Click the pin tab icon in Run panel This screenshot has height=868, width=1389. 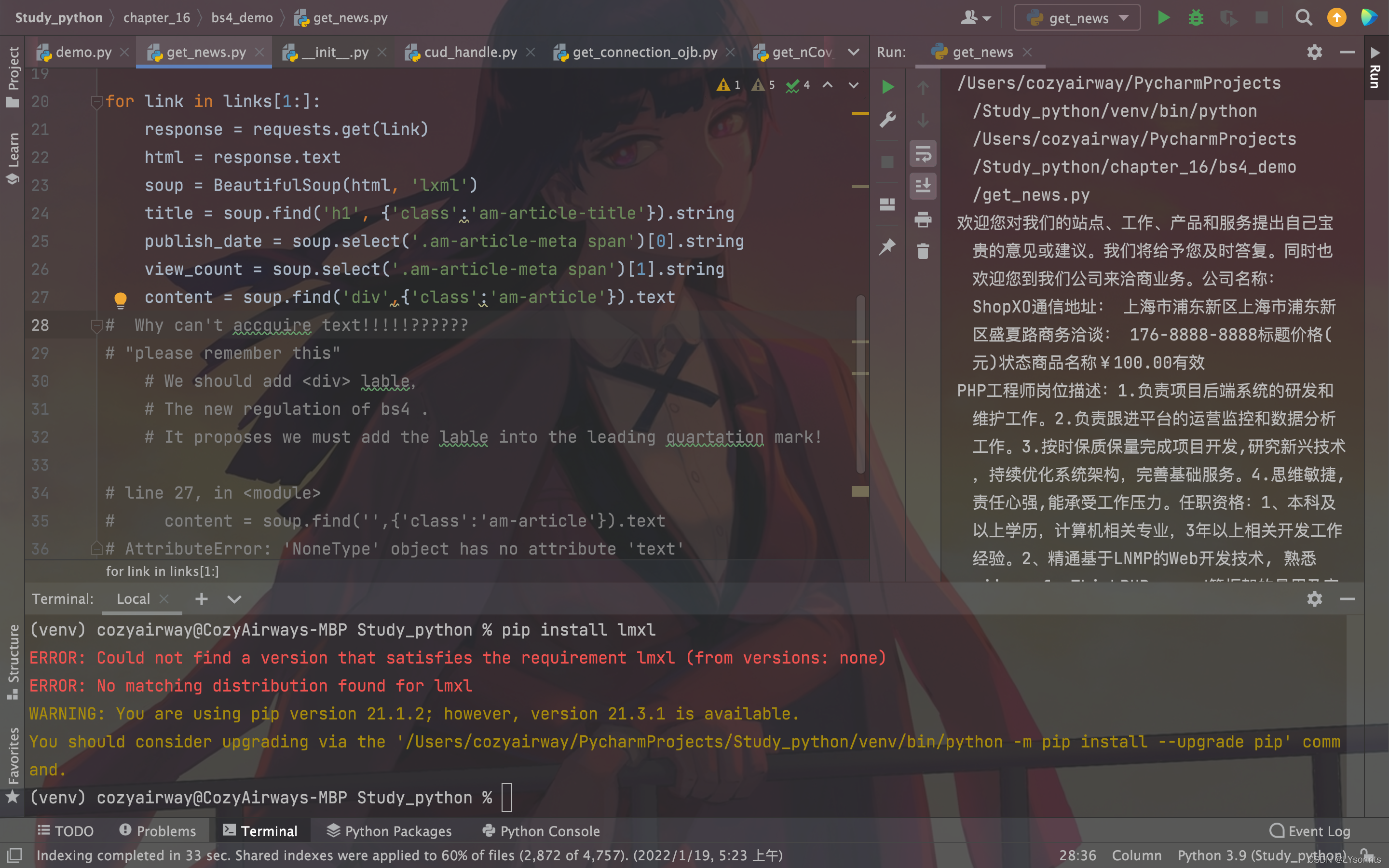coord(887,247)
